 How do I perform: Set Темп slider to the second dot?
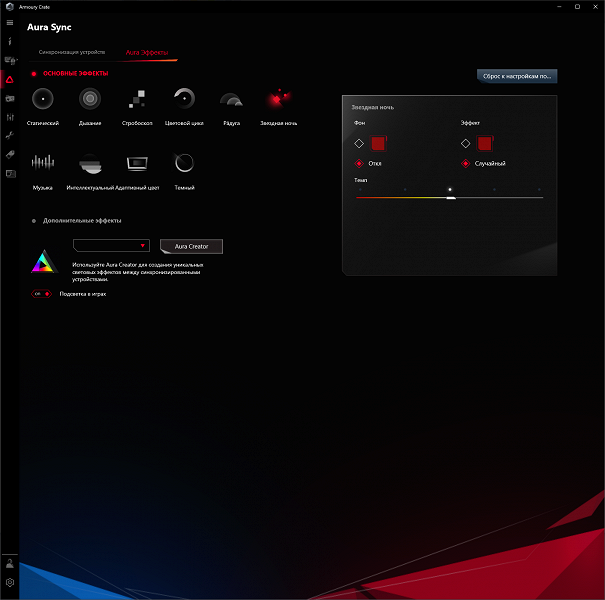click(405, 189)
